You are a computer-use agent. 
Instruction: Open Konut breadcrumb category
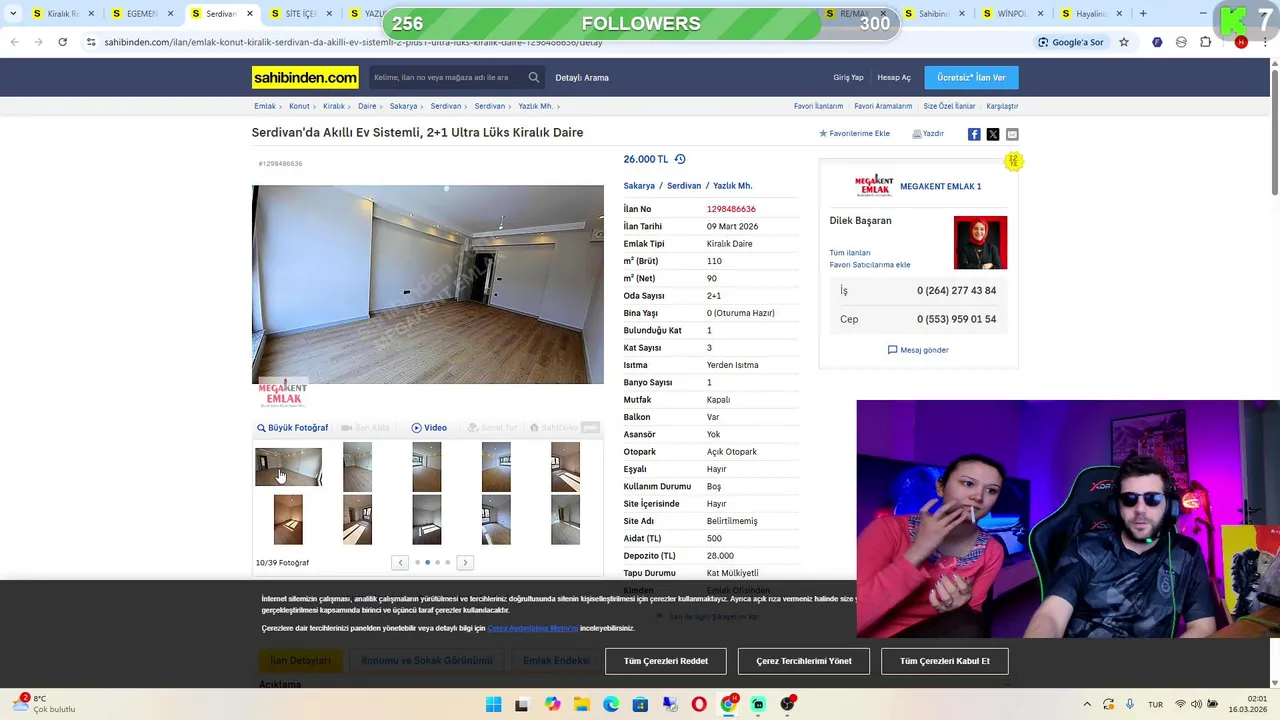coord(299,106)
